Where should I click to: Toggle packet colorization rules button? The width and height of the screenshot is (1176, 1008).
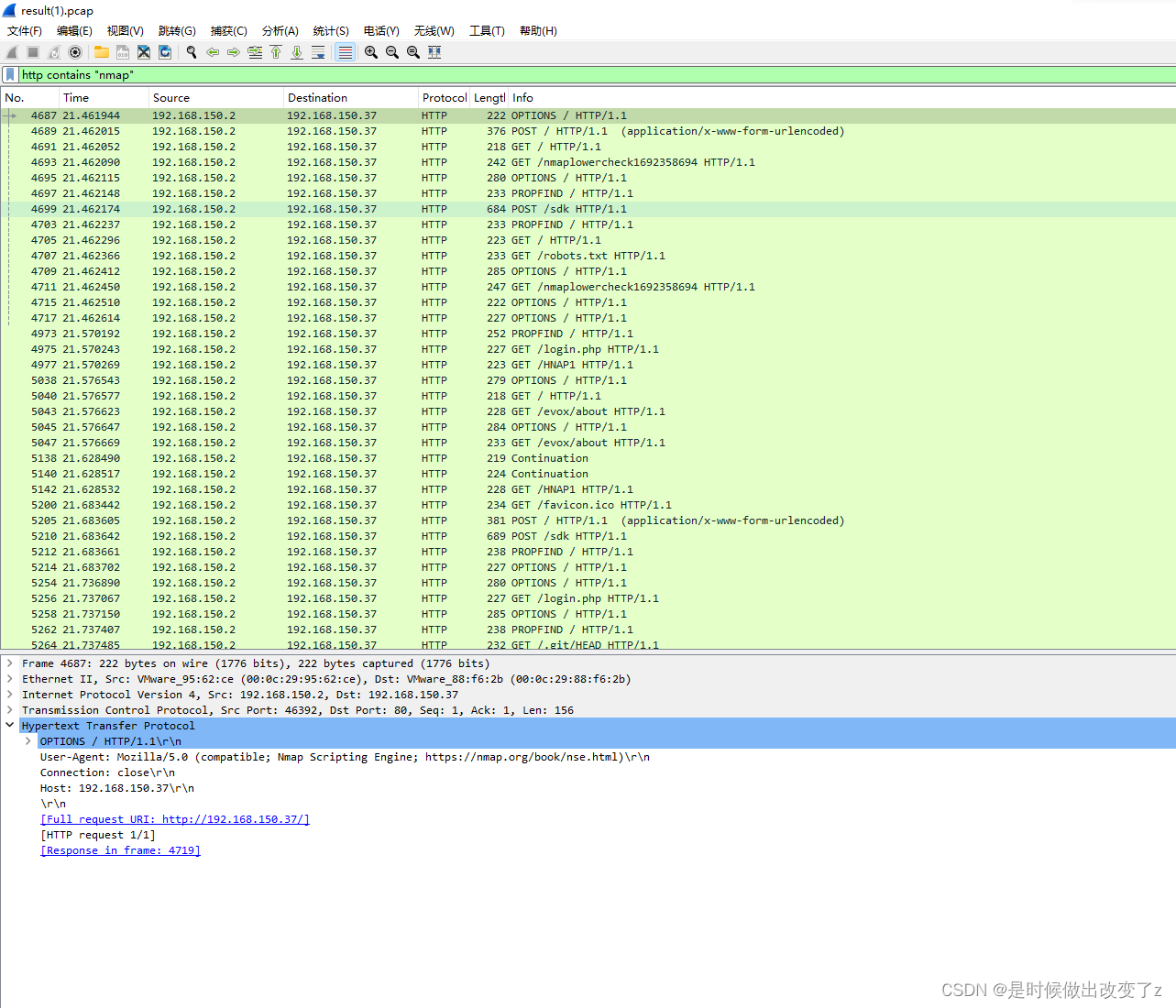point(345,52)
